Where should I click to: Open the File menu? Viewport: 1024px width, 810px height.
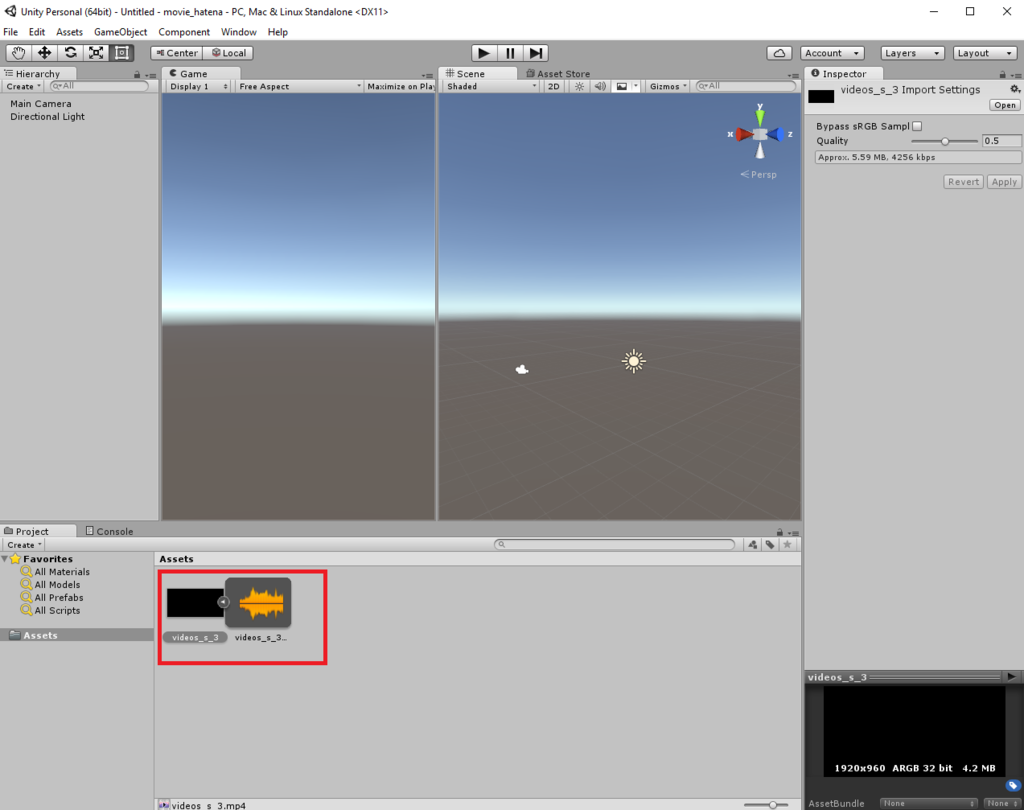point(10,32)
